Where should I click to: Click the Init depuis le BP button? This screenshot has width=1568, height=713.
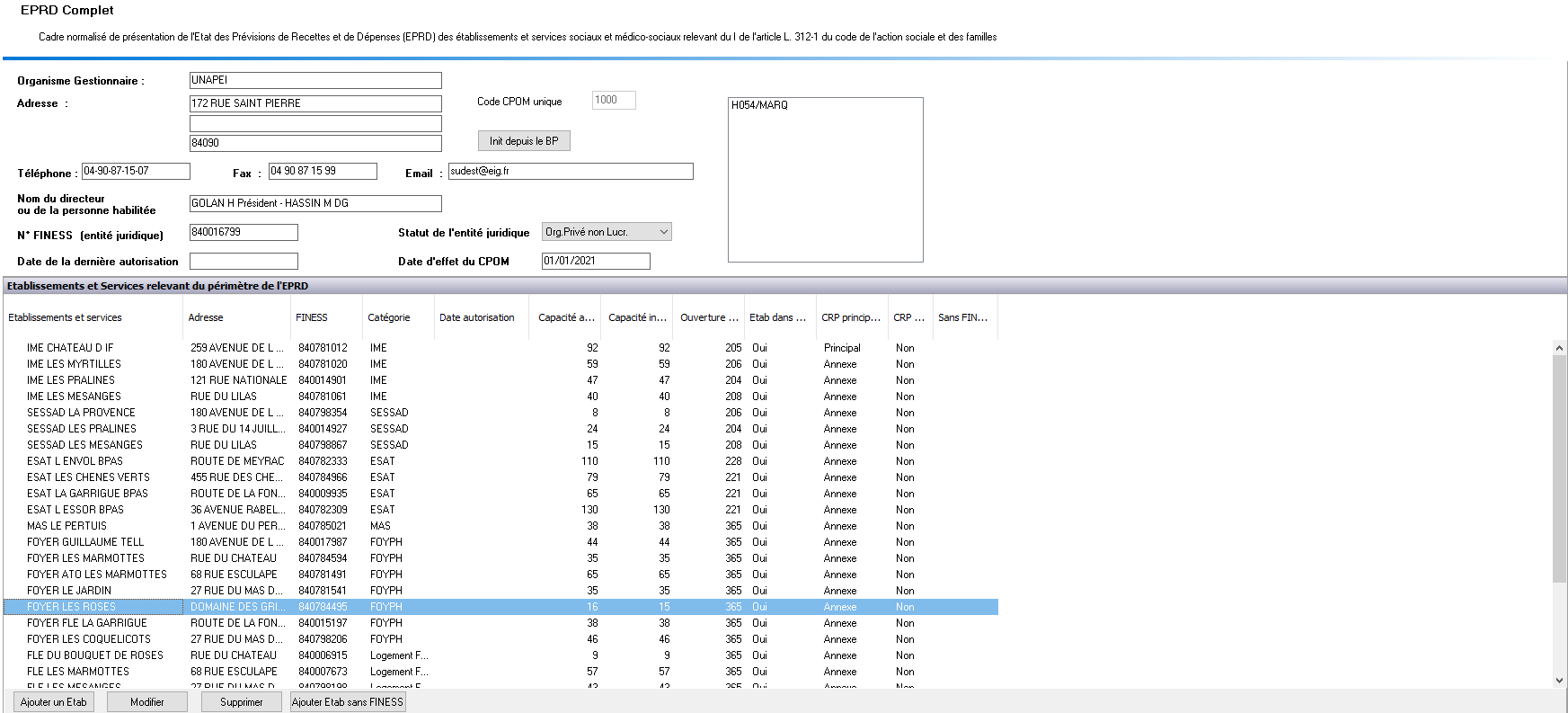pos(524,141)
